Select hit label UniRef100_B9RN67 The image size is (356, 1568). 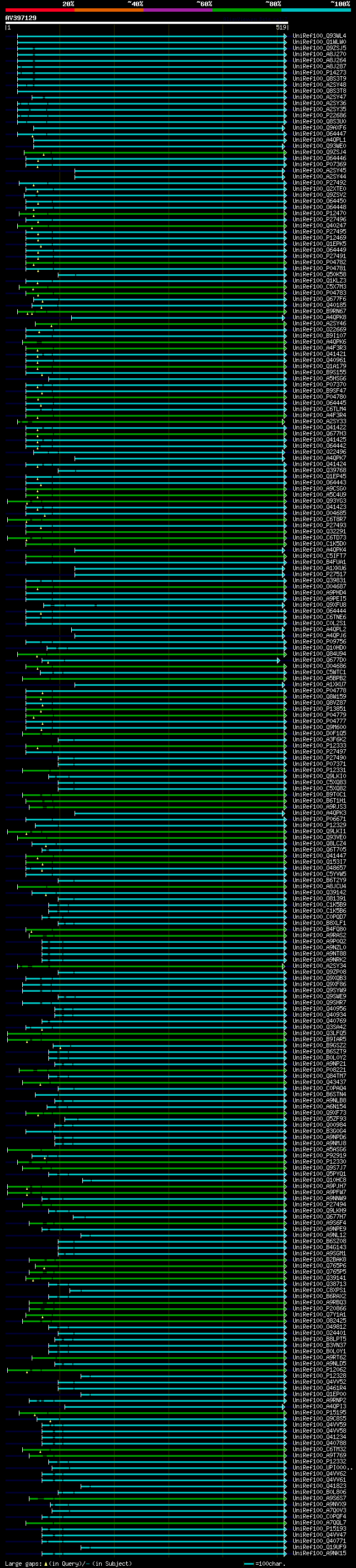(319, 311)
